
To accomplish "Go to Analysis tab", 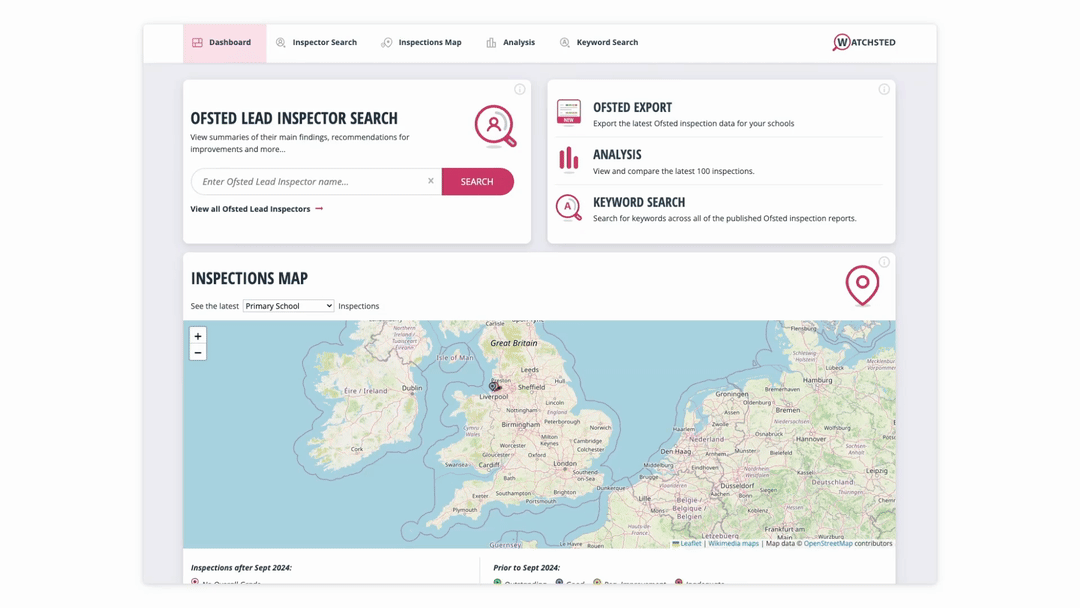I will (510, 43).
